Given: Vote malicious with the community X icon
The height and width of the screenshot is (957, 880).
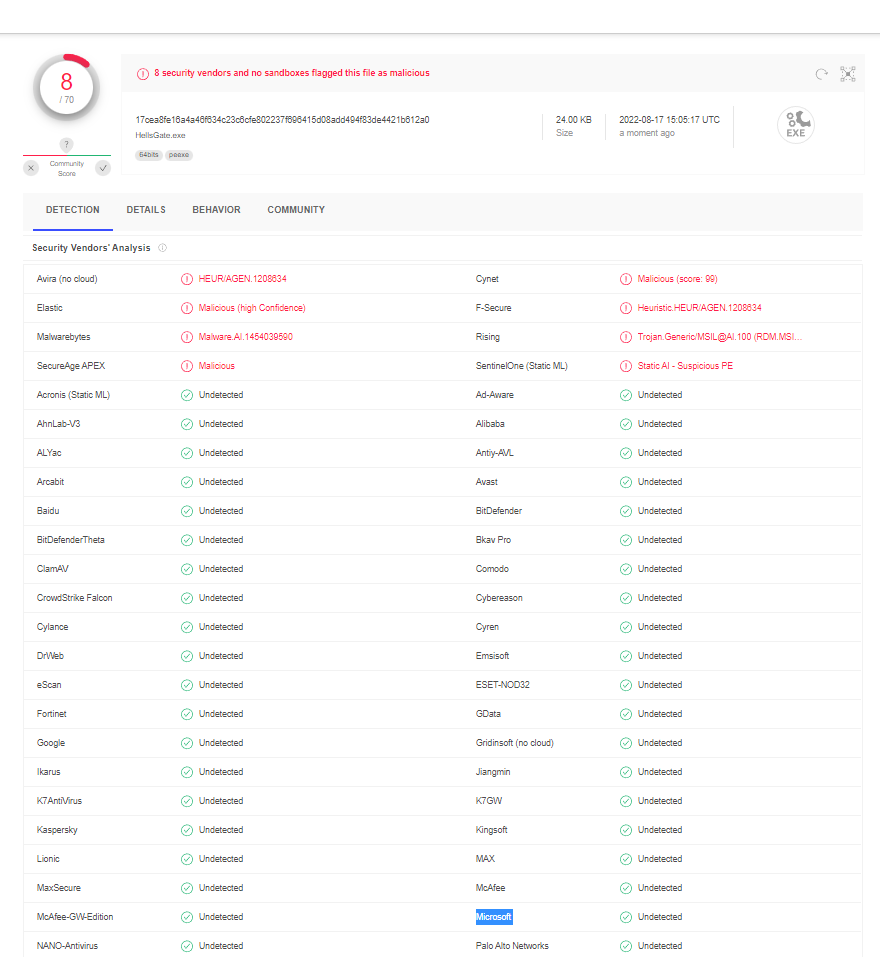Looking at the screenshot, I should 31,168.
